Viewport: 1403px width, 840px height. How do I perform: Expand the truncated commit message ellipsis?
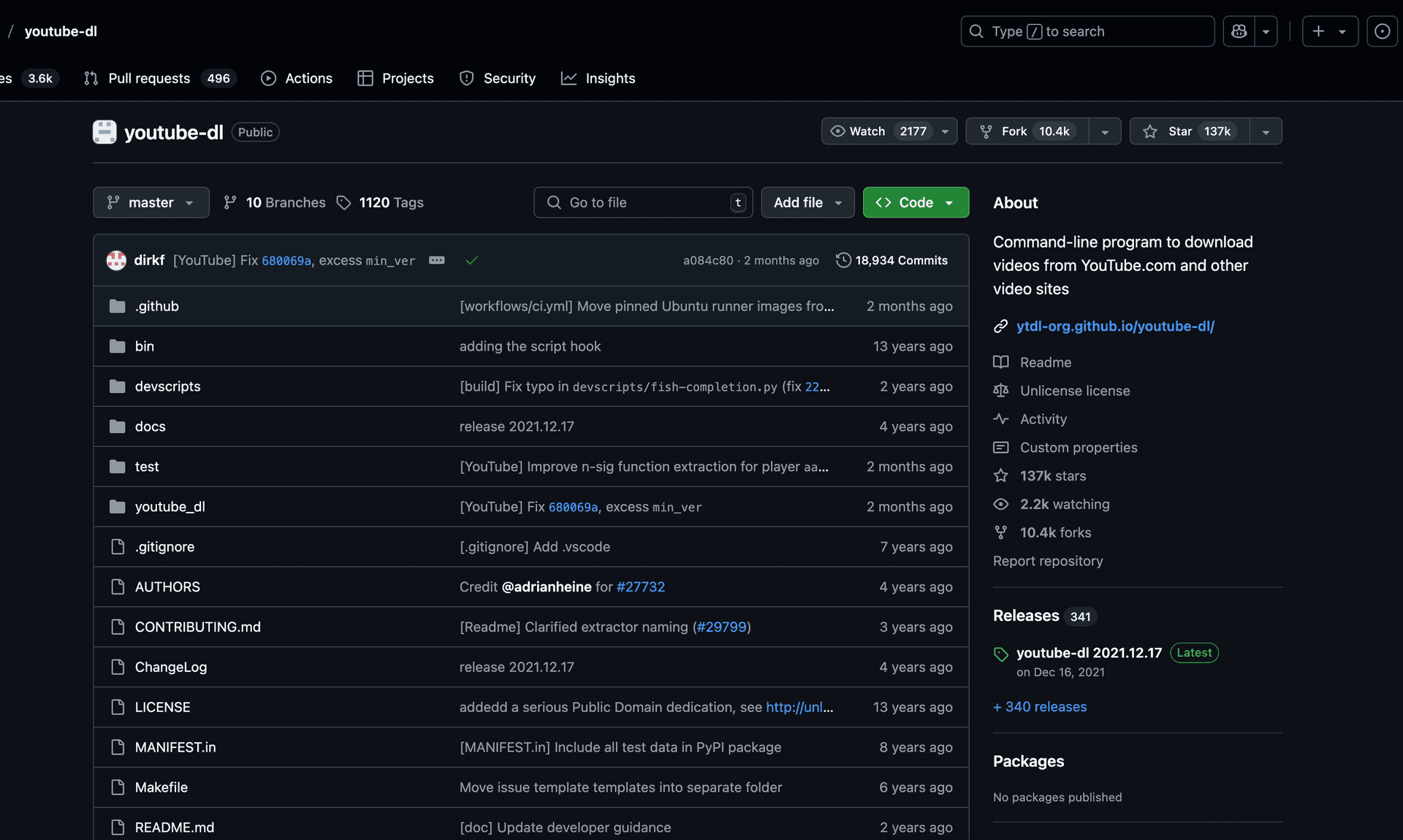pos(436,260)
